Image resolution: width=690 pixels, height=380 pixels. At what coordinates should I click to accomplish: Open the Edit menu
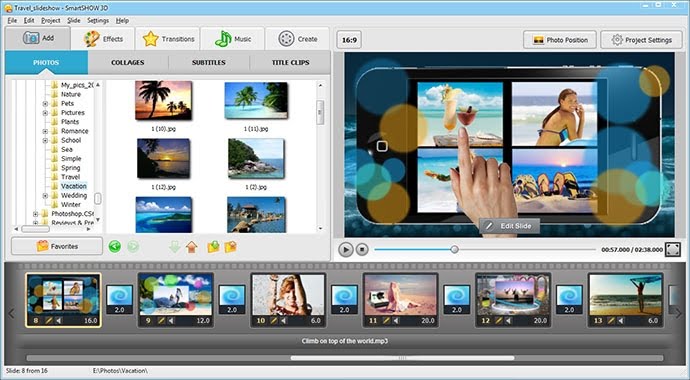29,21
